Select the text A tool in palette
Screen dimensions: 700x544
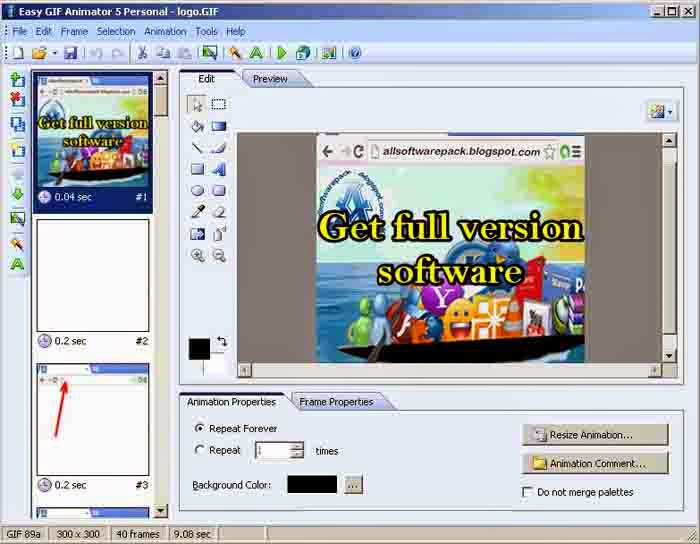(219, 169)
